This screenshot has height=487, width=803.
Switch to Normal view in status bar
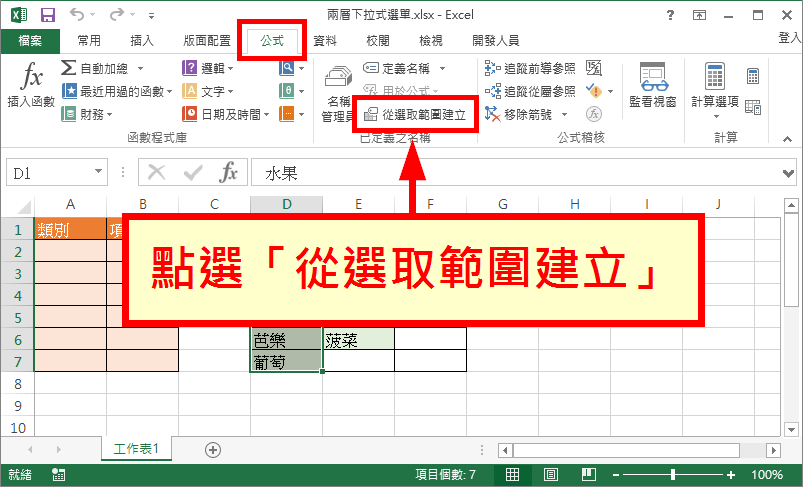(x=512, y=475)
